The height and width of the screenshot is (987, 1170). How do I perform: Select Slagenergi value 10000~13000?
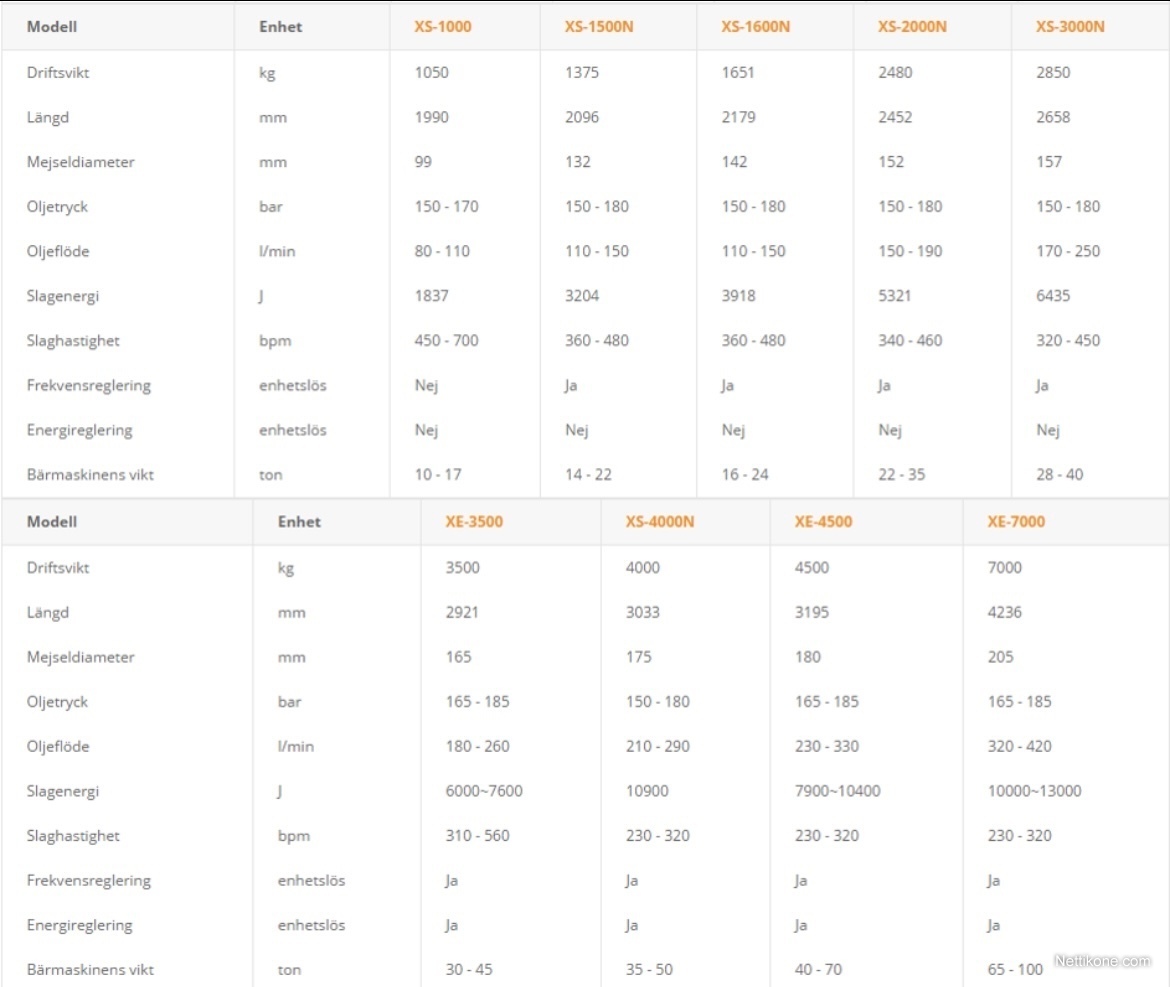[1034, 792]
